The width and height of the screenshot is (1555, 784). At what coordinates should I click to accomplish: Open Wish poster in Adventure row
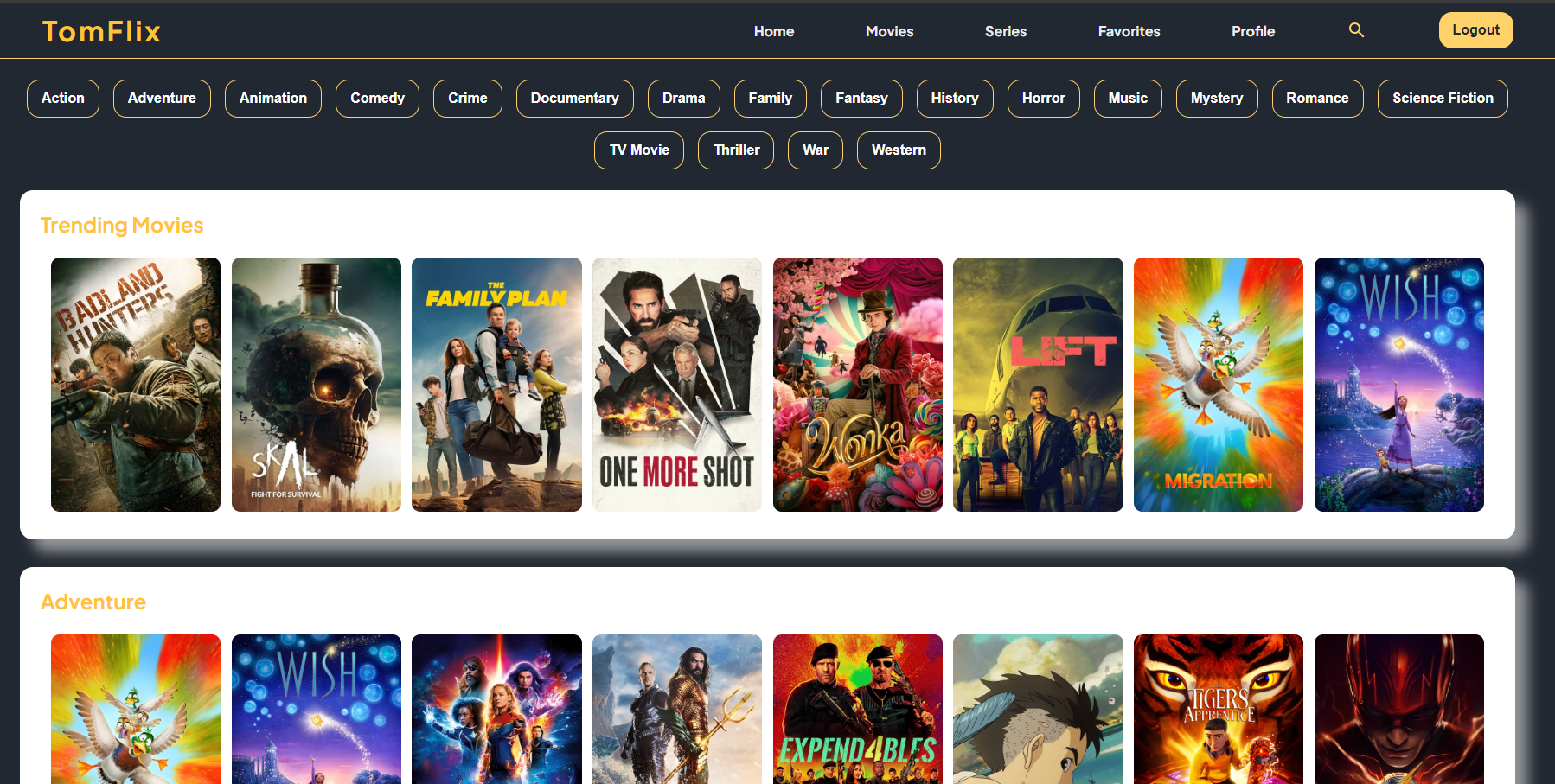[x=317, y=709]
